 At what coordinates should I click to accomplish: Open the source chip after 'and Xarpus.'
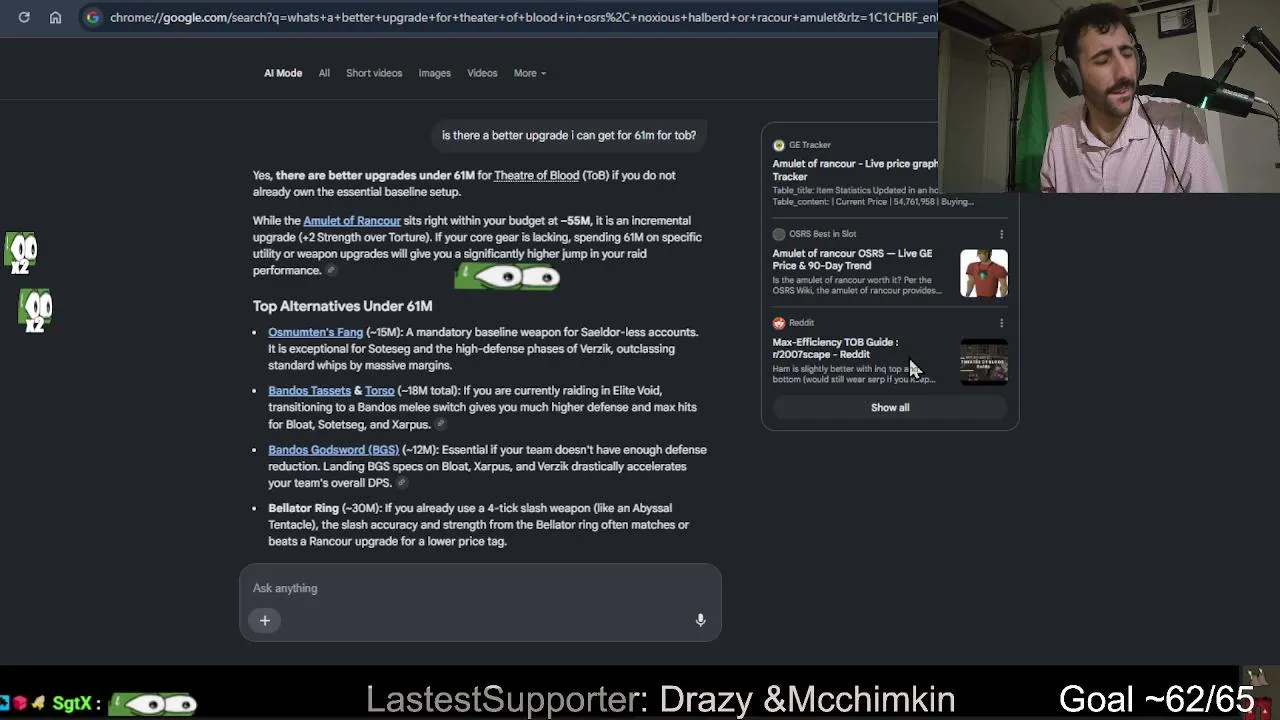click(x=439, y=425)
